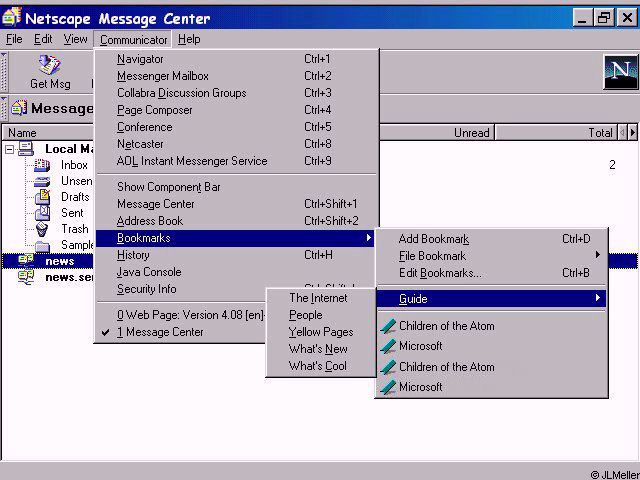640x480 pixels.
Task: Click the toolbar collapse grip beside Get Msg
Action: click(4, 71)
